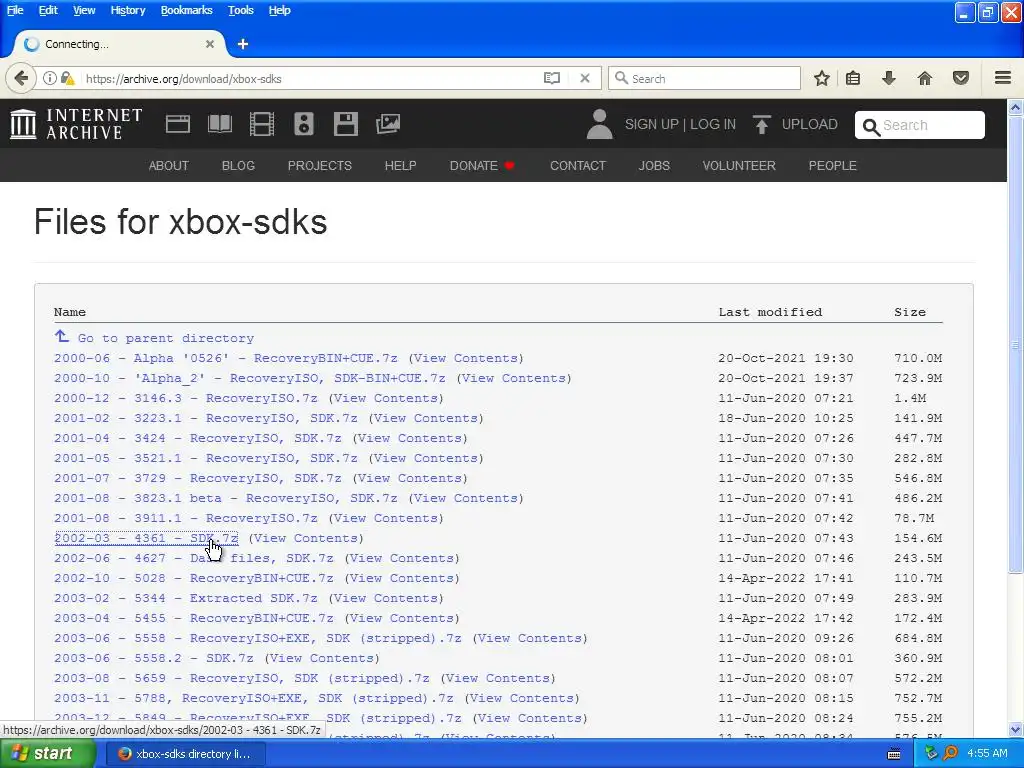Viewport: 1024px width, 768px height.
Task: Open the Firefox hamburger menu
Action: (1003, 78)
